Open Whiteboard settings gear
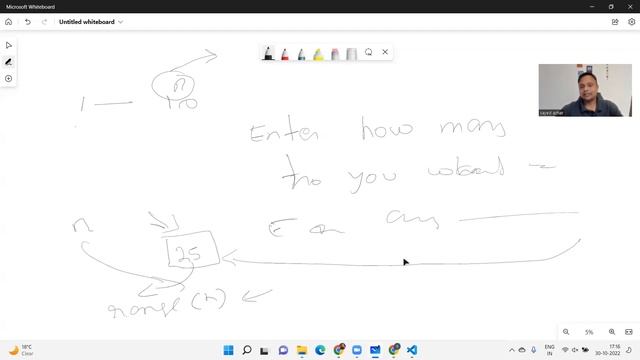The width and height of the screenshot is (640, 360). click(x=631, y=22)
